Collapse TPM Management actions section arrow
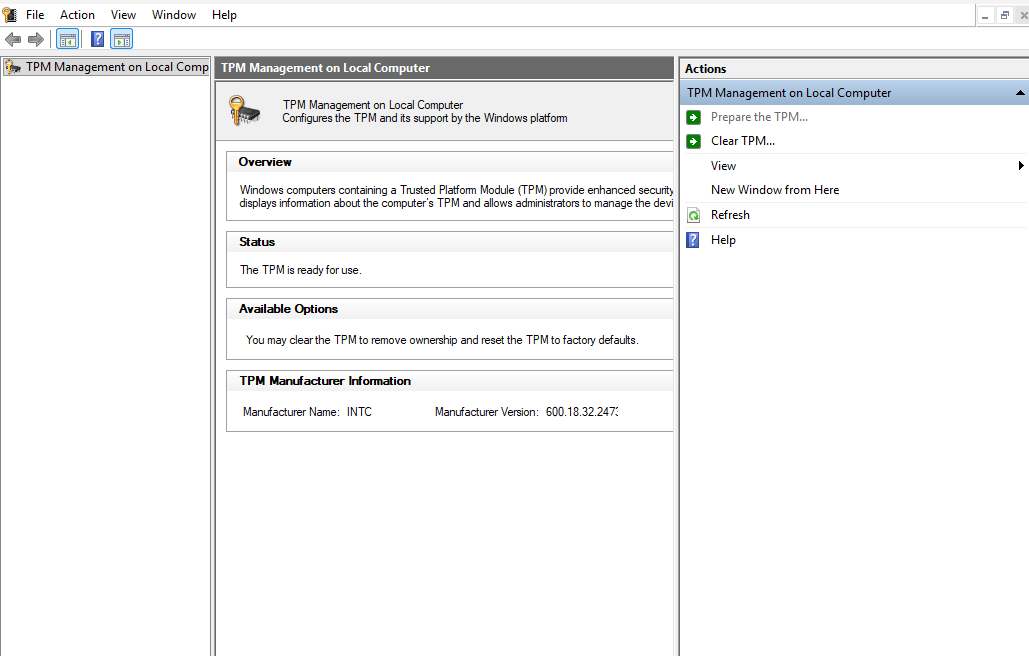 pos(1020,93)
